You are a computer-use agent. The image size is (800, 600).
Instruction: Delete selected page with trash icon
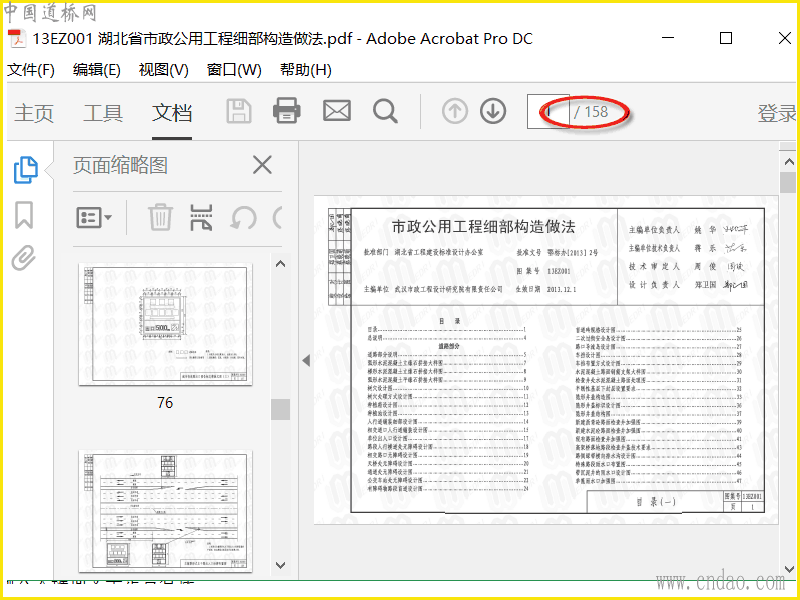pyautogui.click(x=160, y=217)
